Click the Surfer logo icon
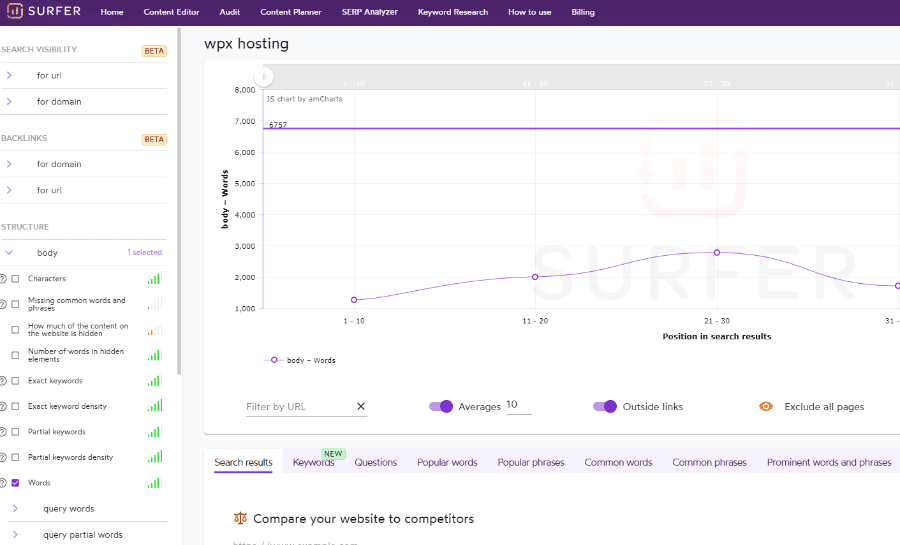900x545 pixels. tap(14, 10)
